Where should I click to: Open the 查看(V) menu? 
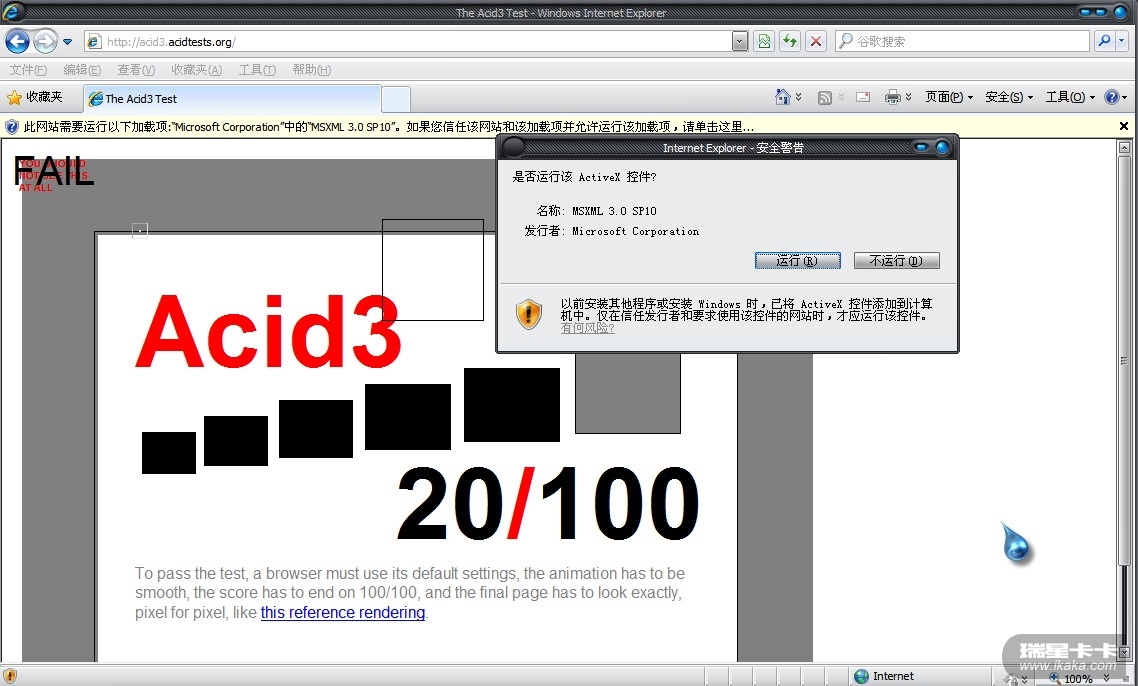tap(136, 70)
